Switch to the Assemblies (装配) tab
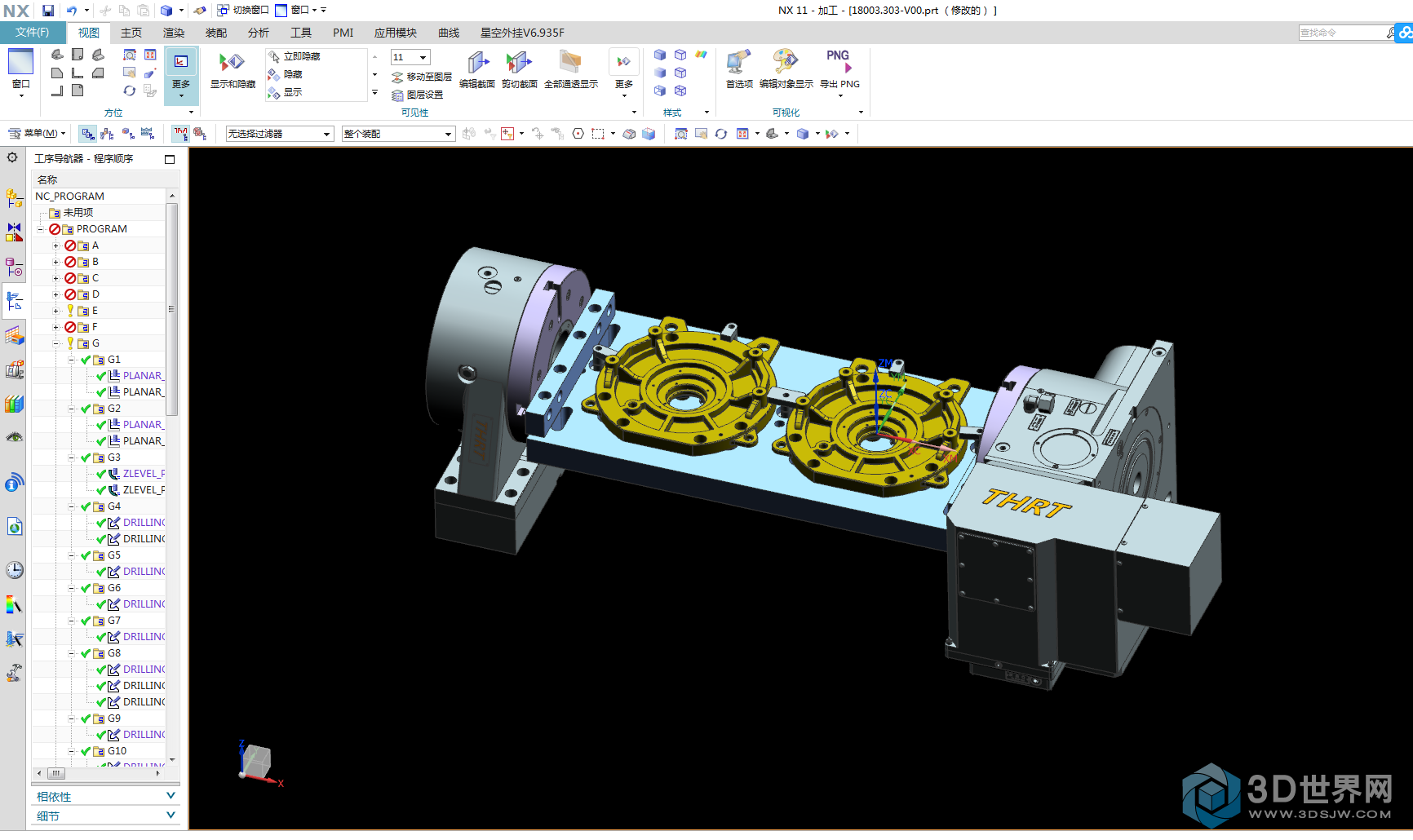This screenshot has width=1413, height=840. click(215, 33)
